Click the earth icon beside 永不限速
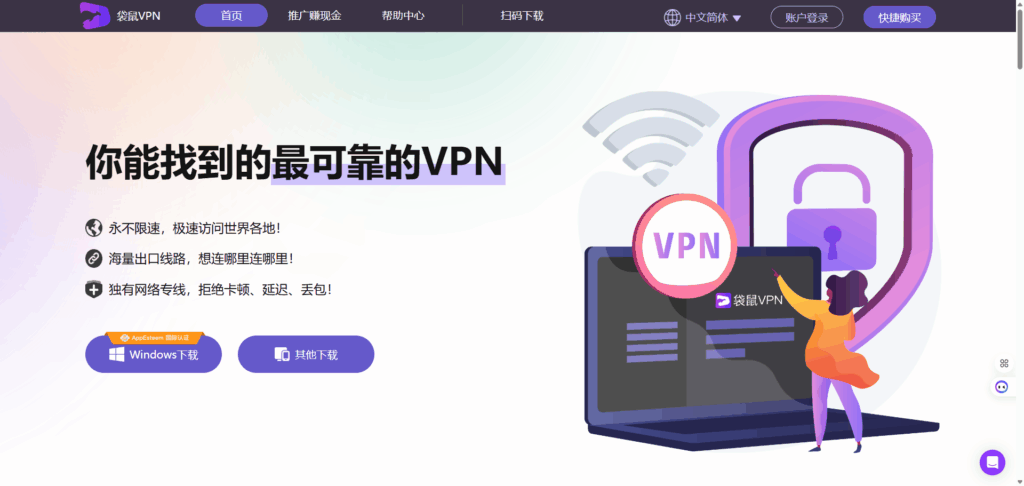The width and height of the screenshot is (1024, 486). pos(94,228)
